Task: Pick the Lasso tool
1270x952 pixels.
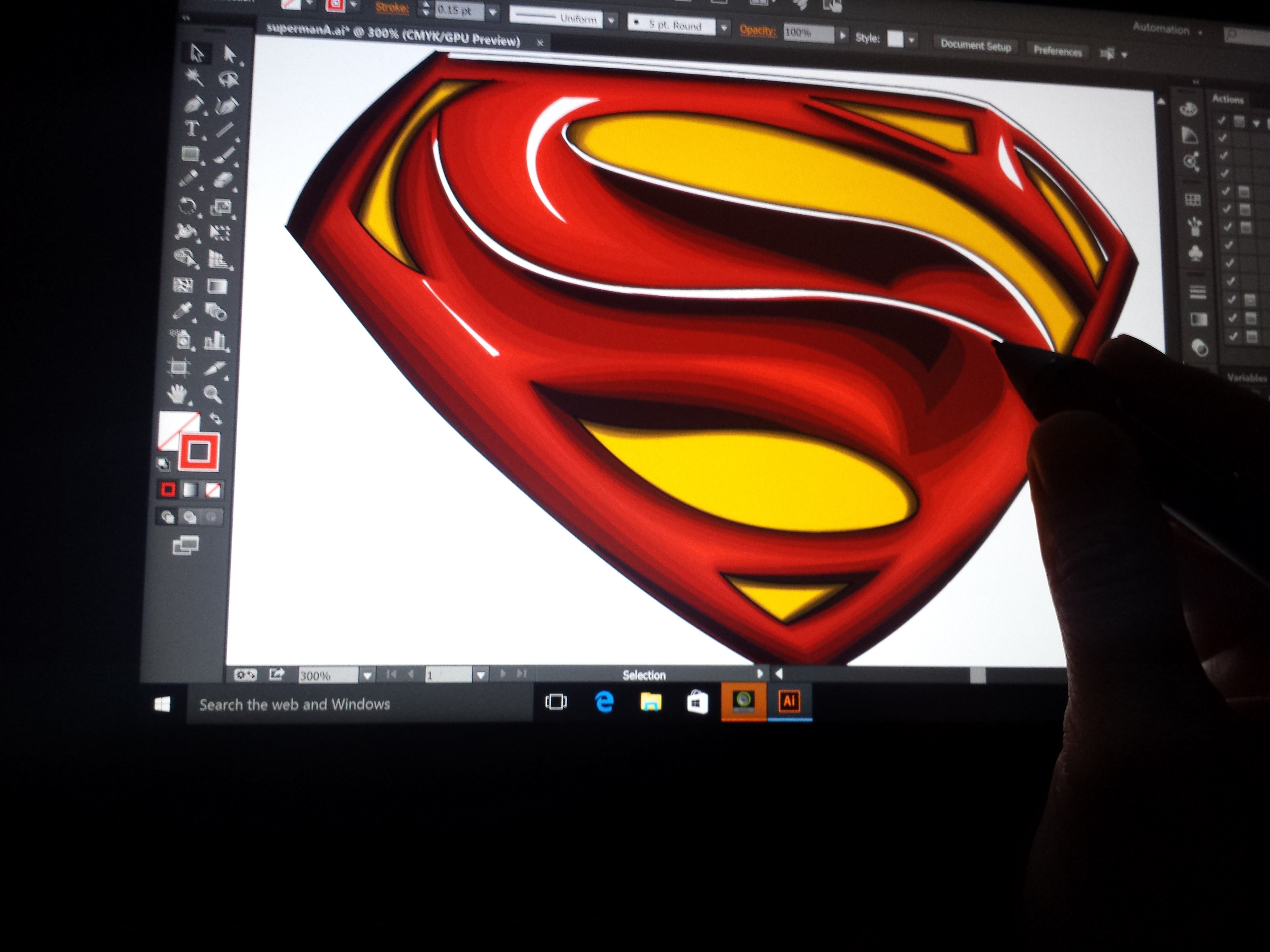Action: pos(229,79)
